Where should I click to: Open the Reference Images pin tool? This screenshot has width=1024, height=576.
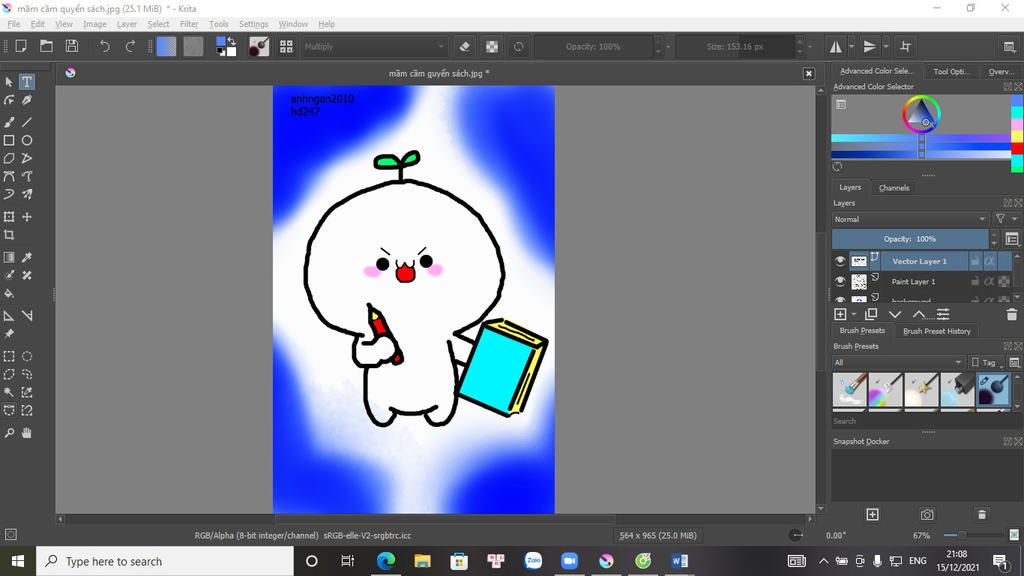[8, 334]
